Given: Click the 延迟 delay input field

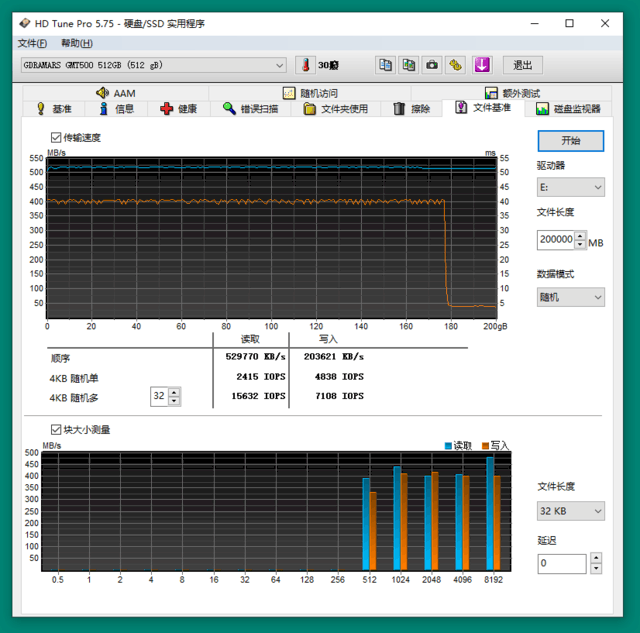Looking at the screenshot, I should [x=562, y=563].
